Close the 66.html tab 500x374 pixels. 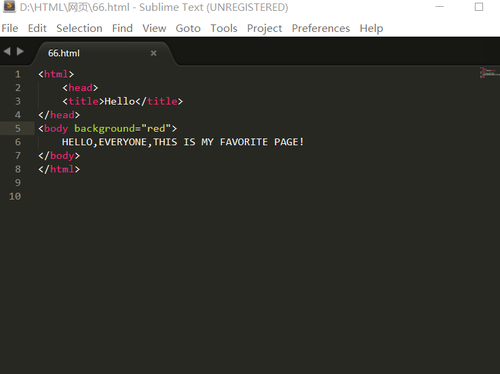tap(153, 53)
